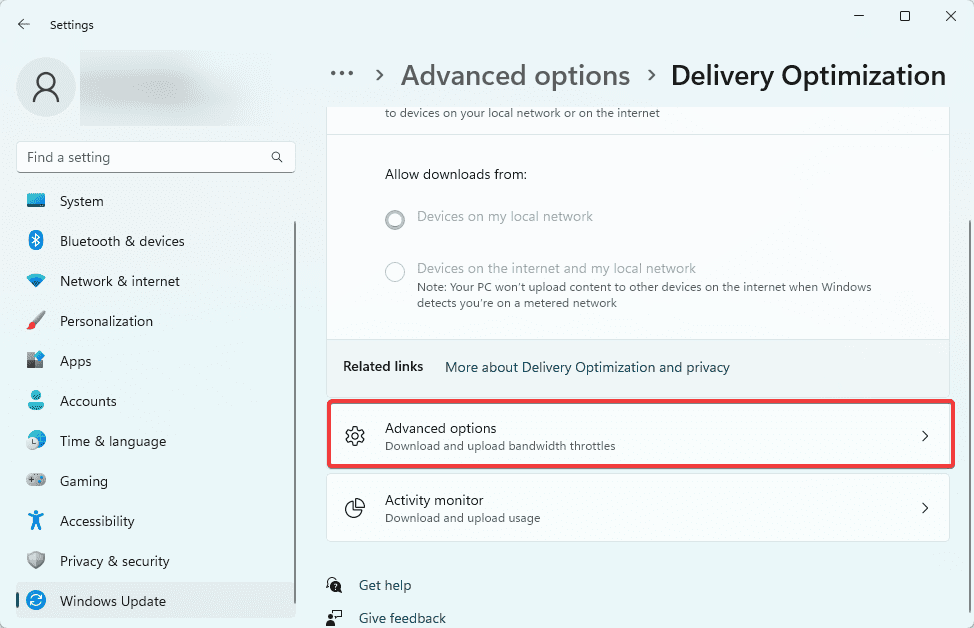Click the Give feedback icon

click(334, 617)
